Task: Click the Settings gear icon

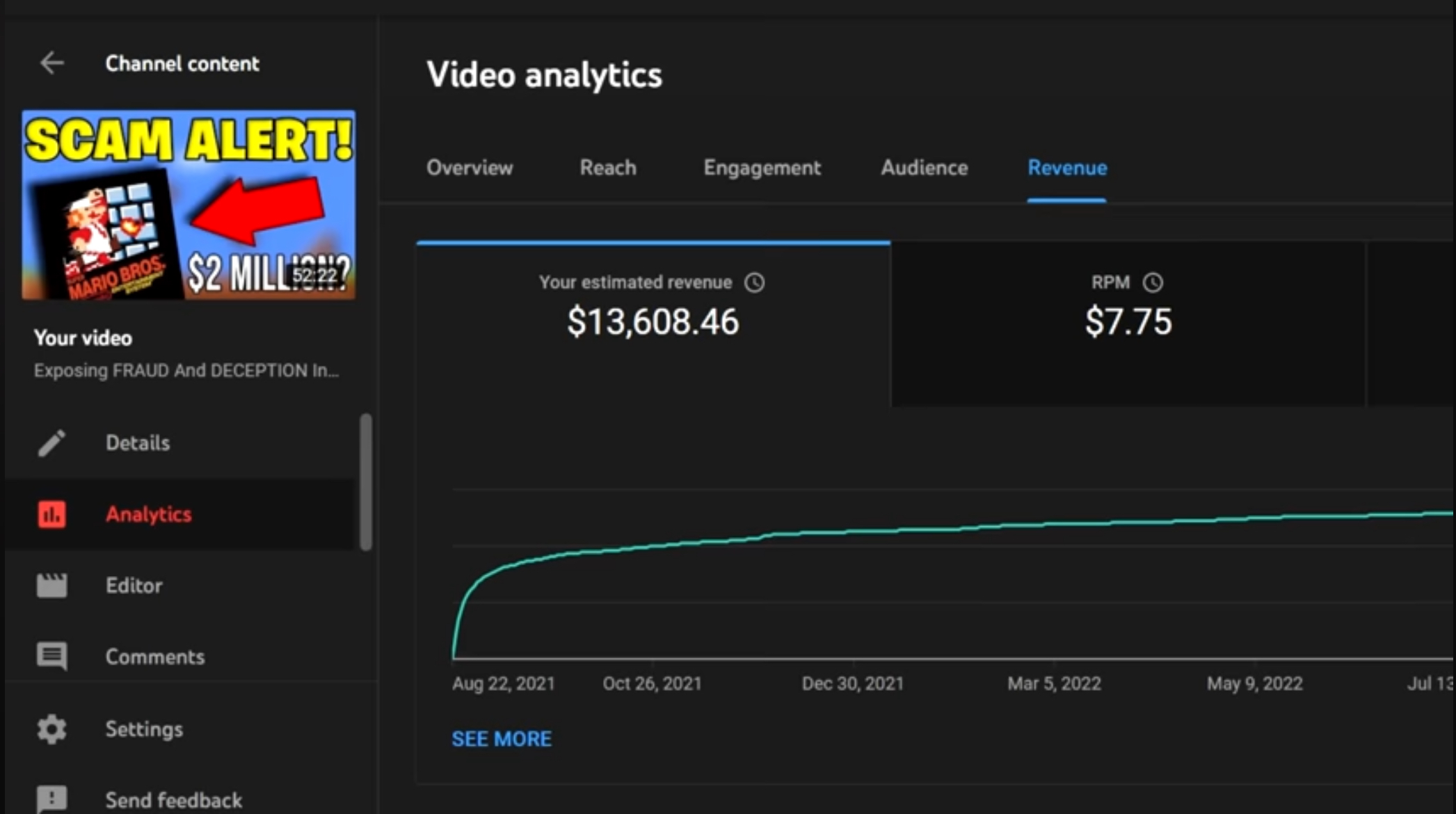Action: pyautogui.click(x=51, y=729)
